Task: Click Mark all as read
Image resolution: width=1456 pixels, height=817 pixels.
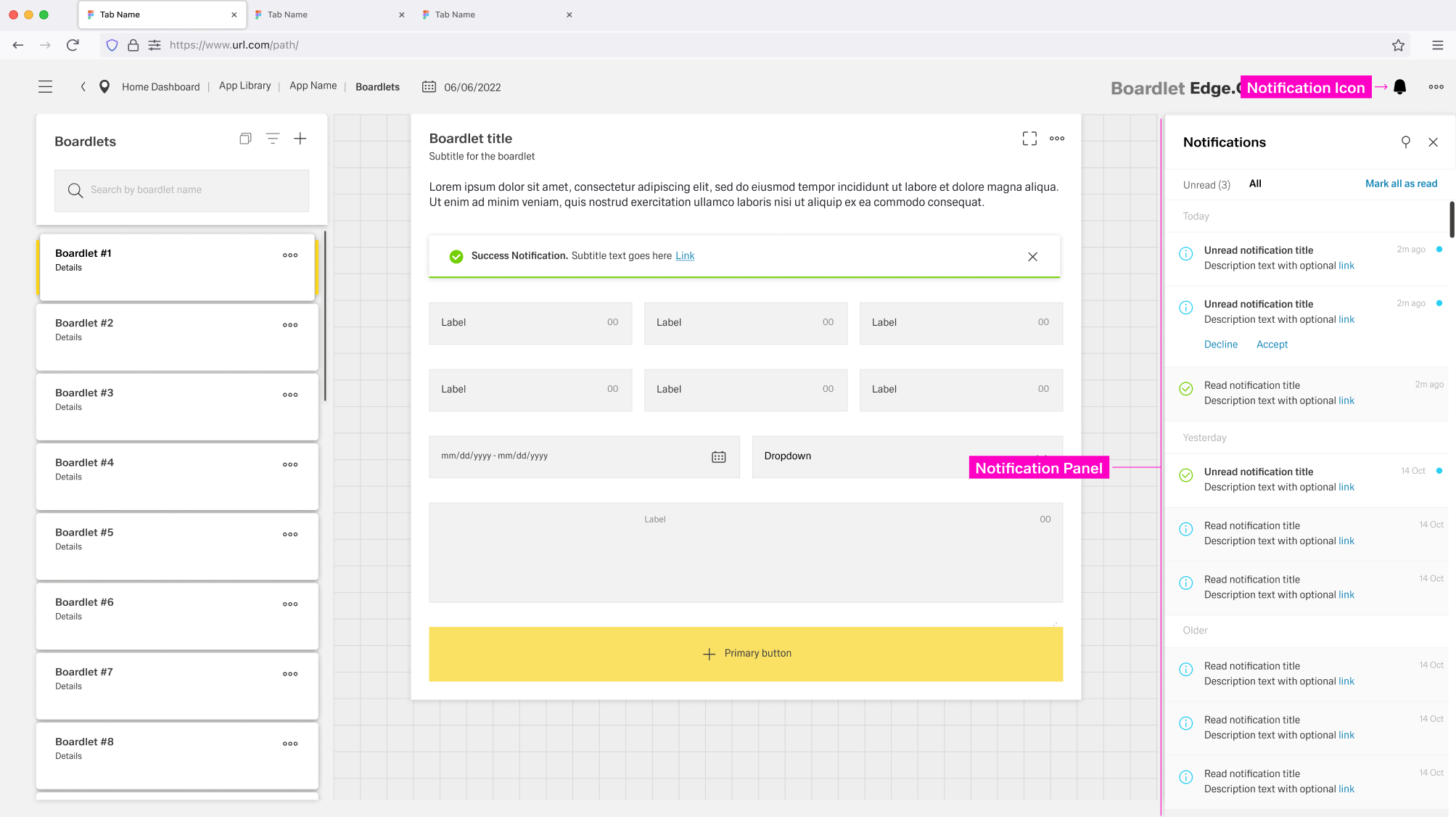Action: [1400, 184]
